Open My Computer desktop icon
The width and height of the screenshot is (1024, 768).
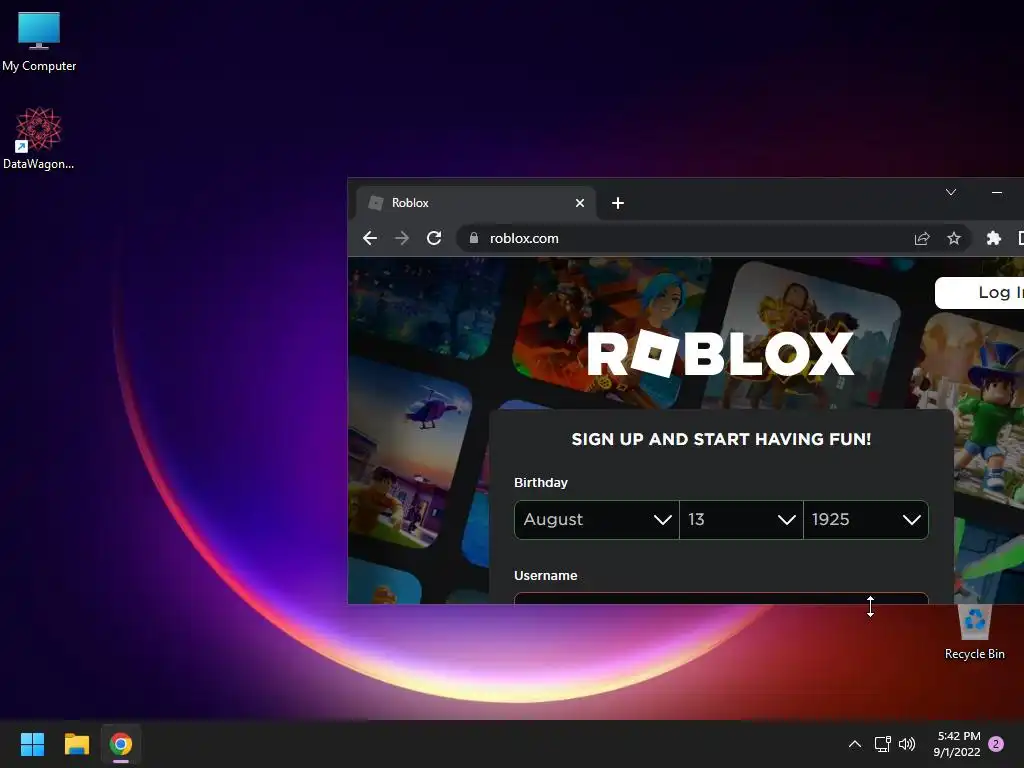39,40
